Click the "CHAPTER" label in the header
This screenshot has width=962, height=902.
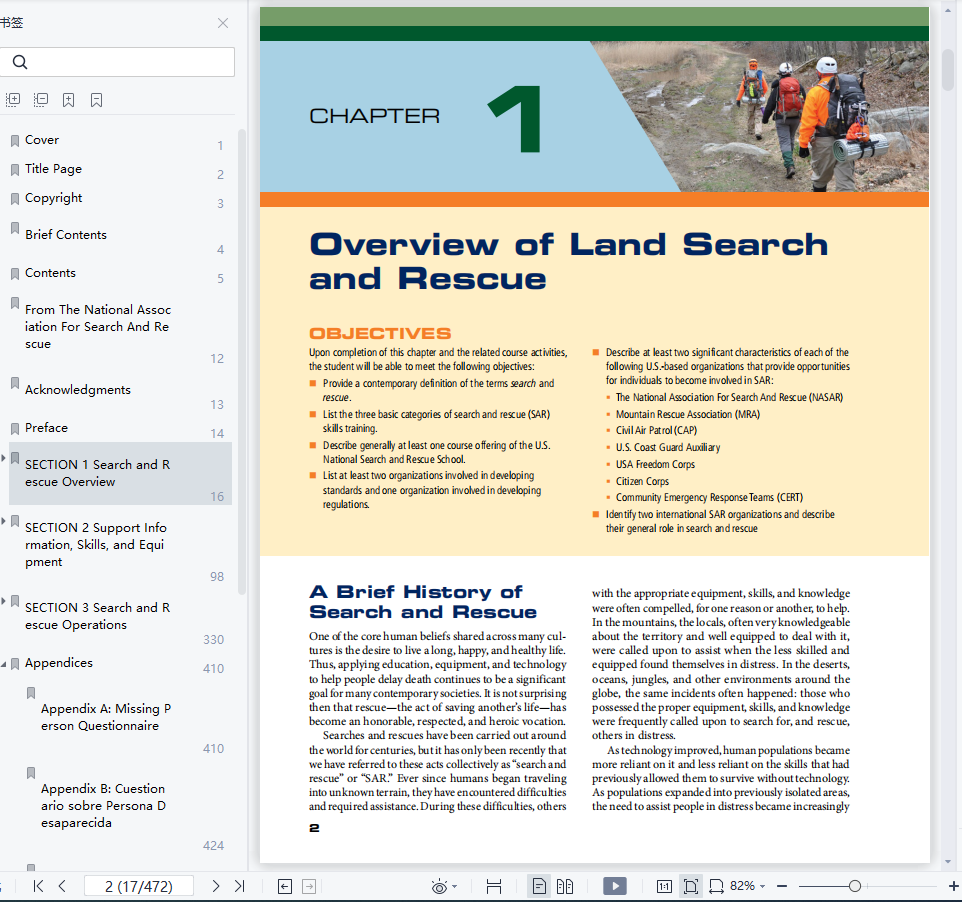click(374, 116)
